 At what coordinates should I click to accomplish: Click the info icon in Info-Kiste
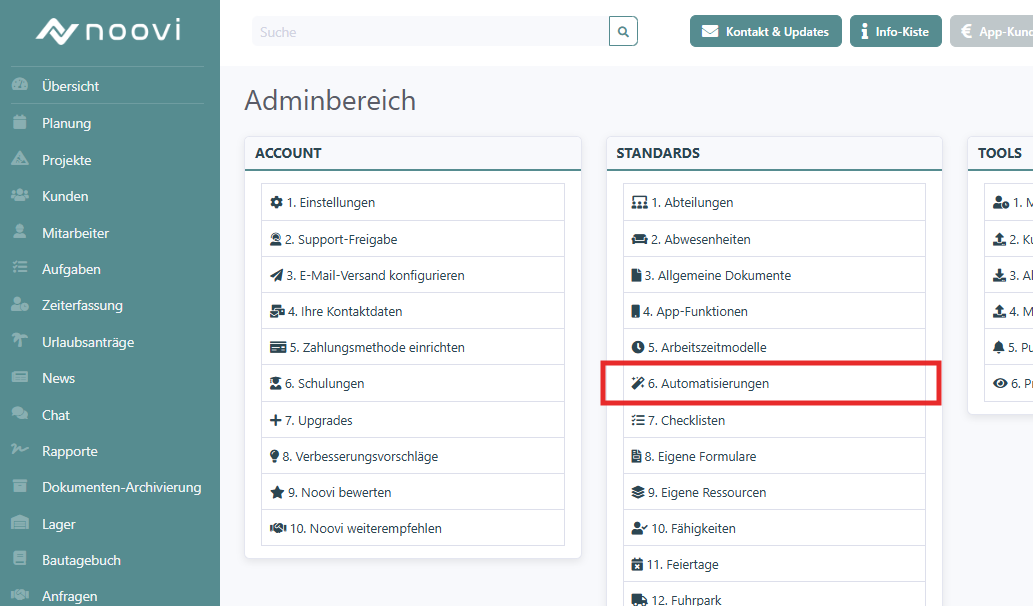pos(864,32)
